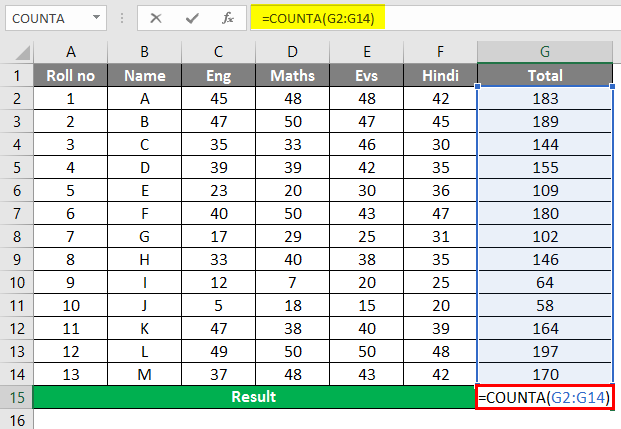Select Total value 146
The image size is (621, 429).
click(545, 259)
